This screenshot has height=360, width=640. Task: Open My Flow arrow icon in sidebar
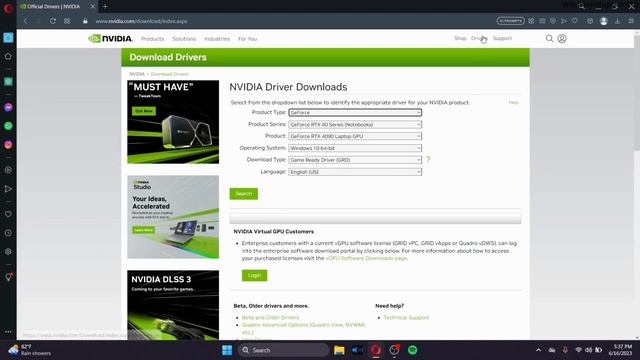coord(8,189)
